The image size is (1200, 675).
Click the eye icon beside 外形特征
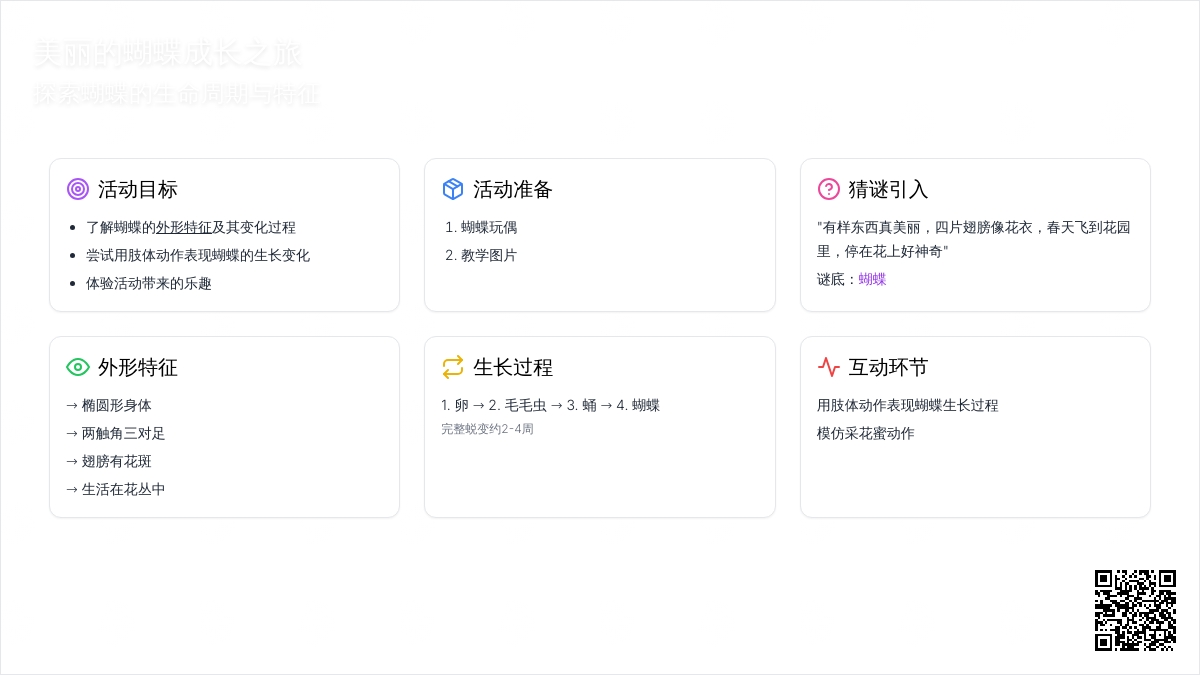tap(78, 367)
